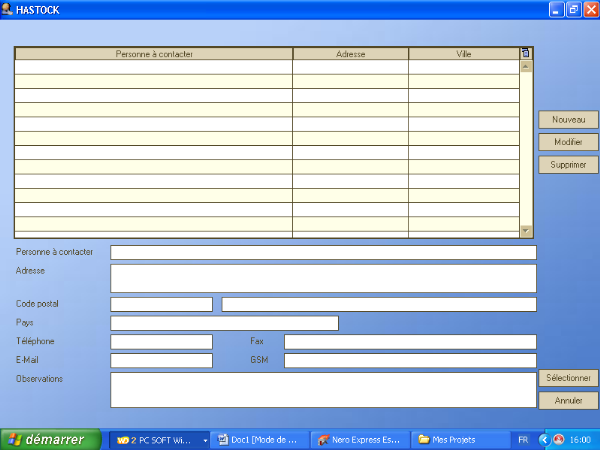The width and height of the screenshot is (600, 450).
Task: Focus the Personne à contacter input field
Action: (x=323, y=253)
